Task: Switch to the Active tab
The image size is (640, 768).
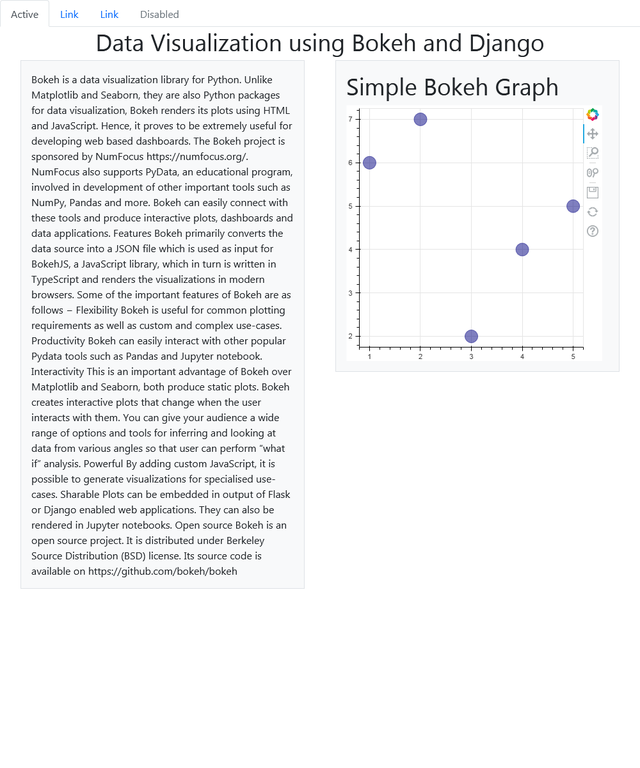Action: coord(25,15)
